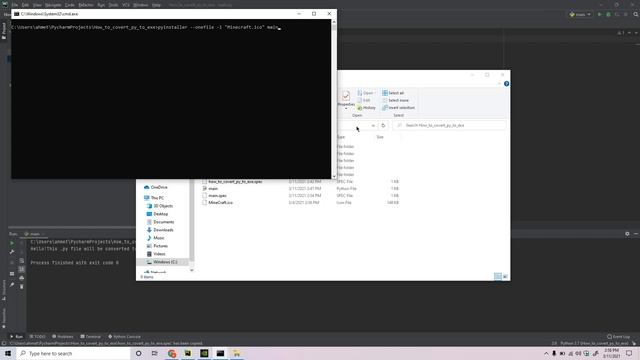Image resolution: width=640 pixels, height=360 pixels.
Task: Open the Event Log in PyCharm status bar
Action: 619,337
